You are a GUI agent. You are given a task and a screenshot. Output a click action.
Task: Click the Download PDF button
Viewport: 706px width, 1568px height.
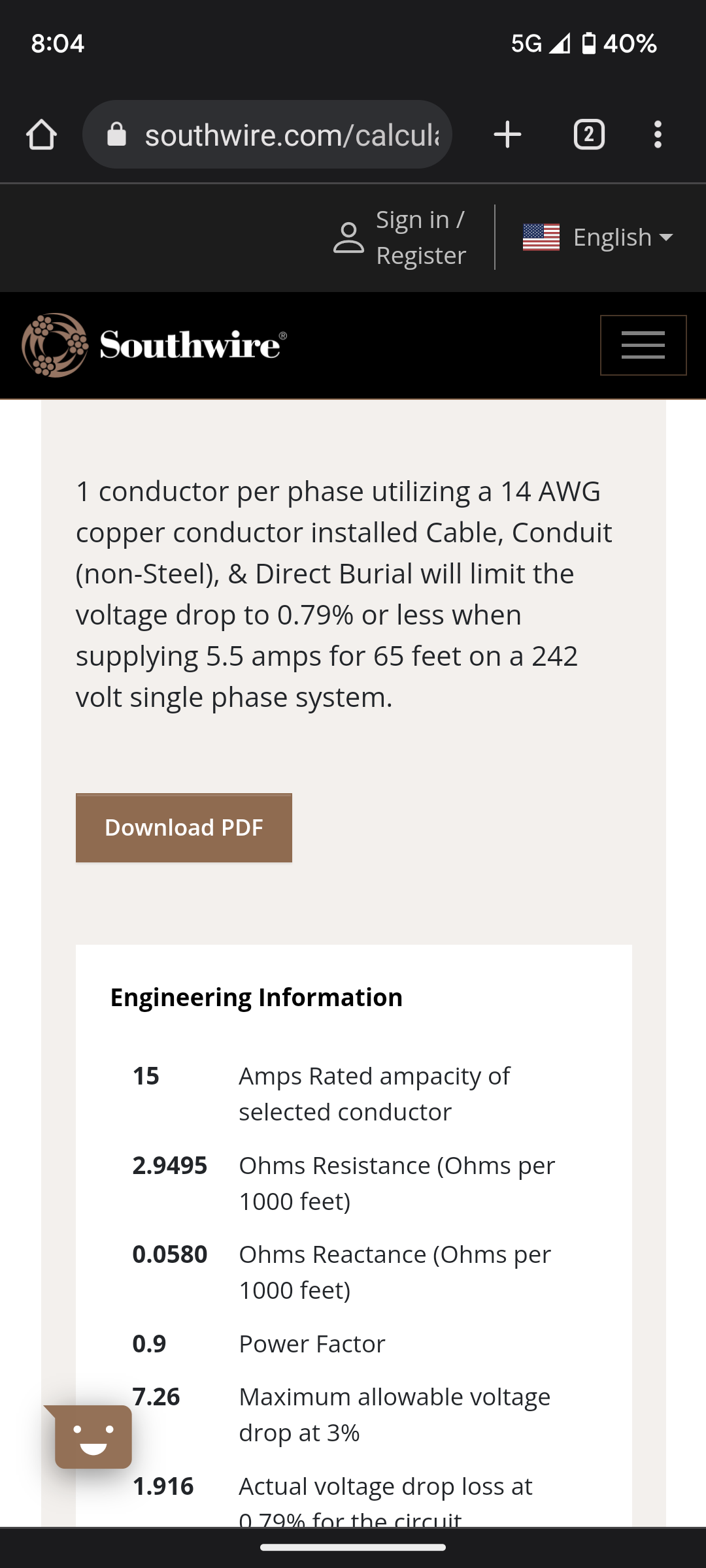(x=184, y=828)
